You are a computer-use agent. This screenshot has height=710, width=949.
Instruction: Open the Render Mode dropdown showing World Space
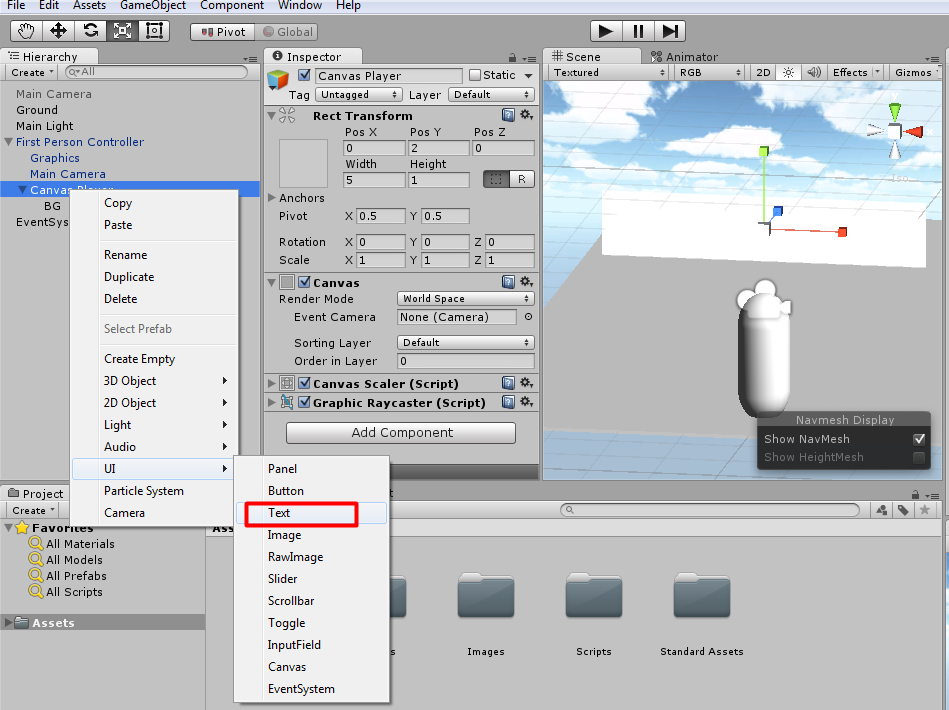click(464, 298)
